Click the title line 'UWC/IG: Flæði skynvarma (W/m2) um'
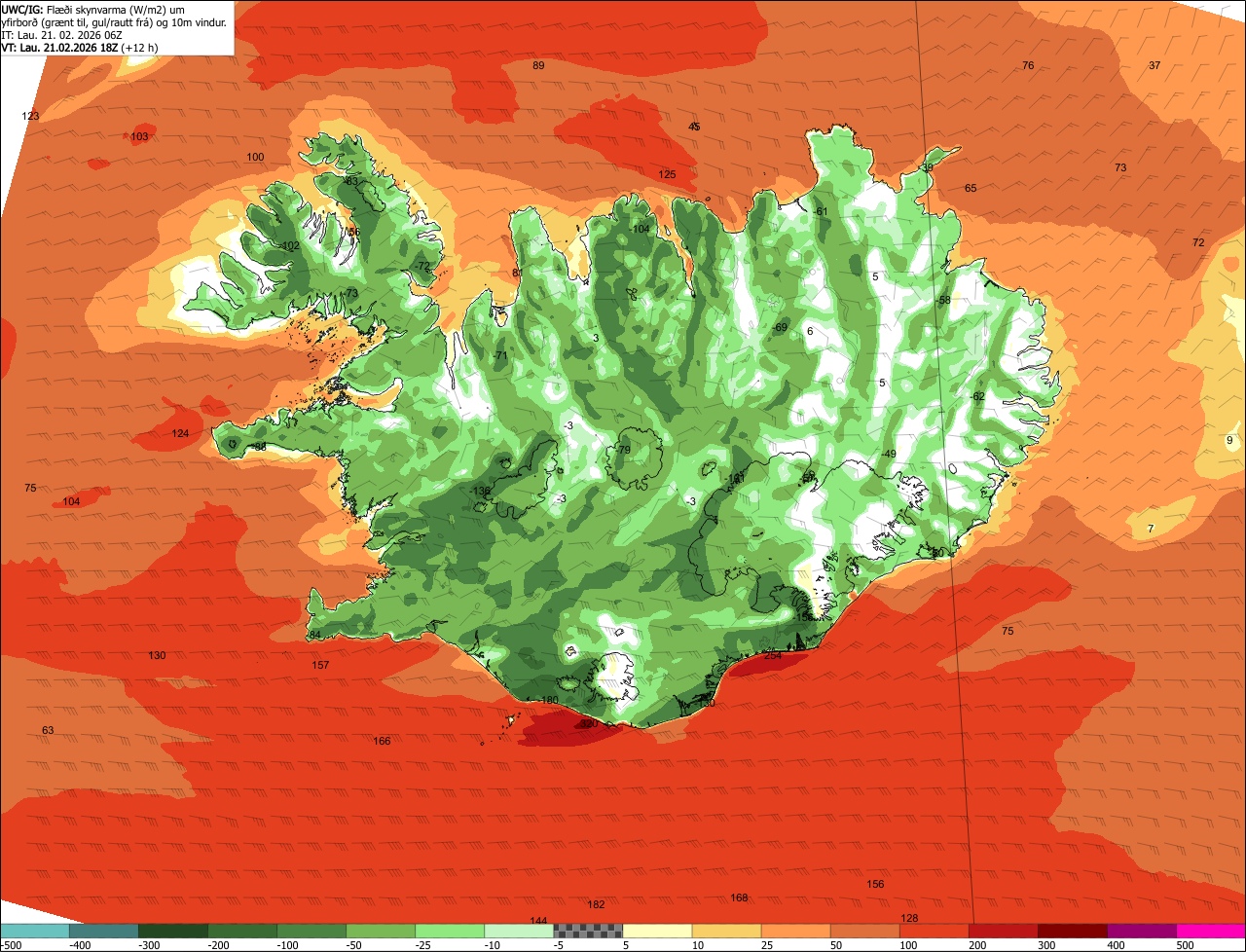Screen dimensions: 1246x952 click(93, 9)
